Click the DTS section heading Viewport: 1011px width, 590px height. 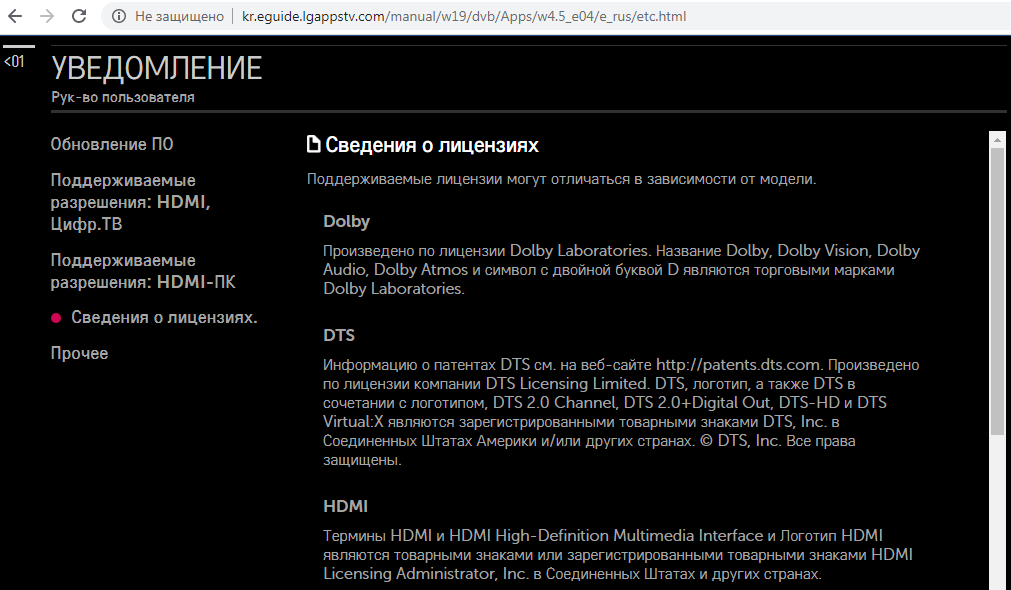coord(339,335)
